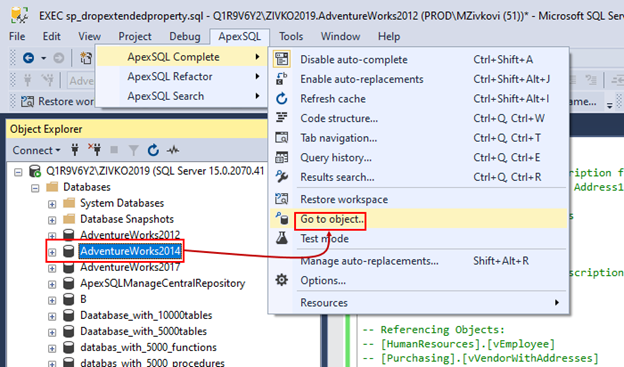
Task: Open the ApexSQL Refactor submenu
Action: click(x=181, y=76)
